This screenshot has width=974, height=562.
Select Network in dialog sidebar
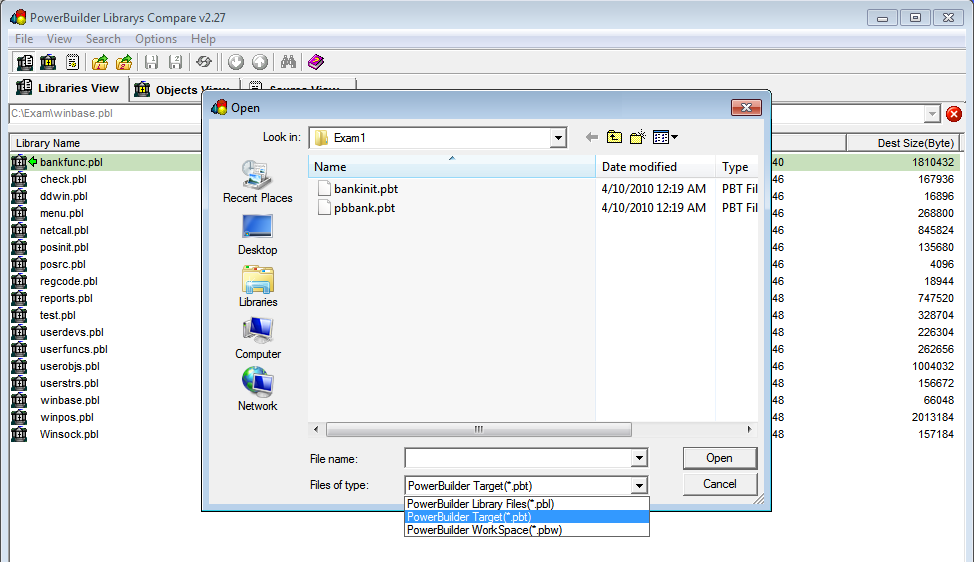[257, 391]
